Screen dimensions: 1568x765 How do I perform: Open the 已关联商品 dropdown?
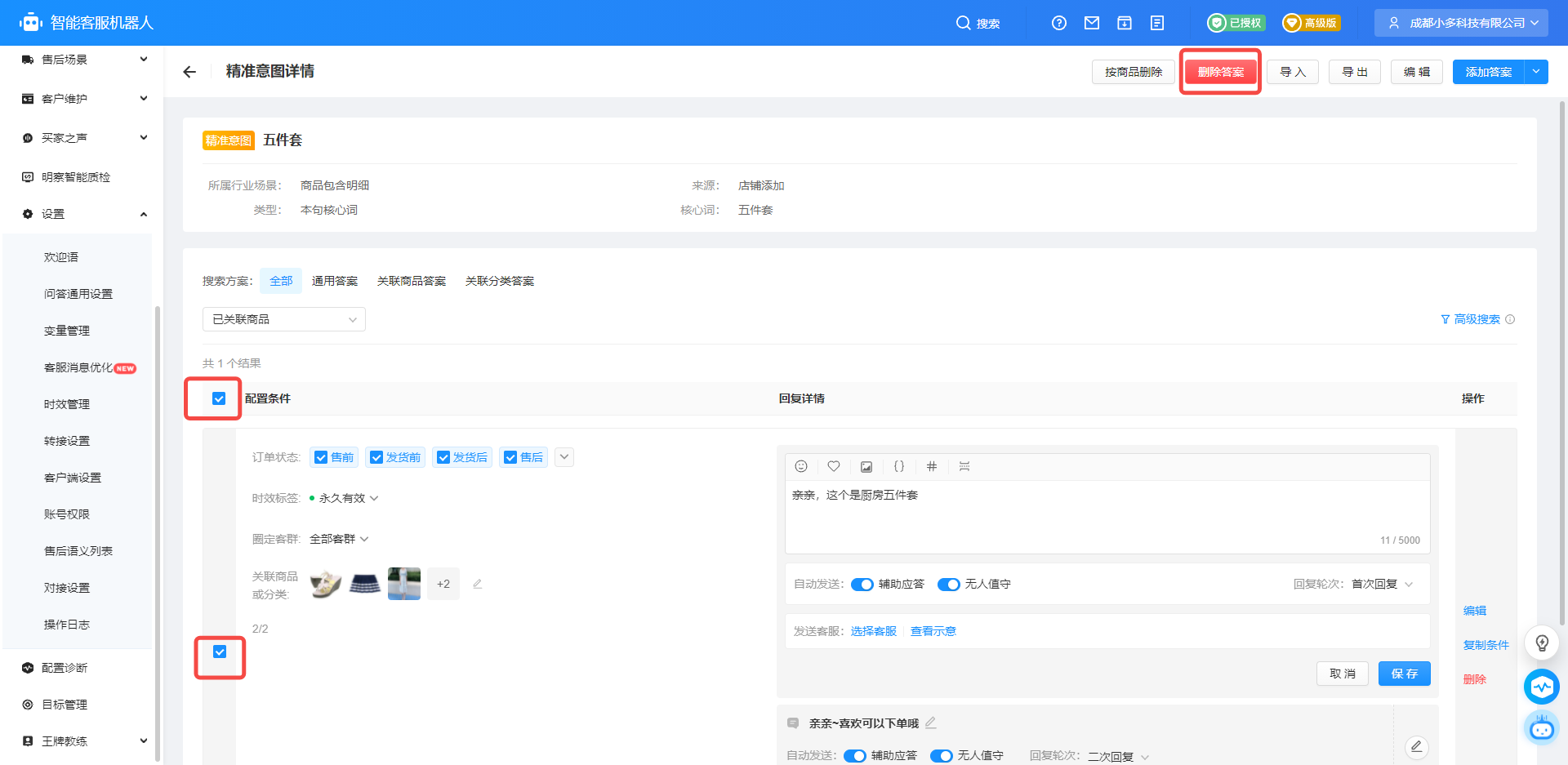(284, 319)
